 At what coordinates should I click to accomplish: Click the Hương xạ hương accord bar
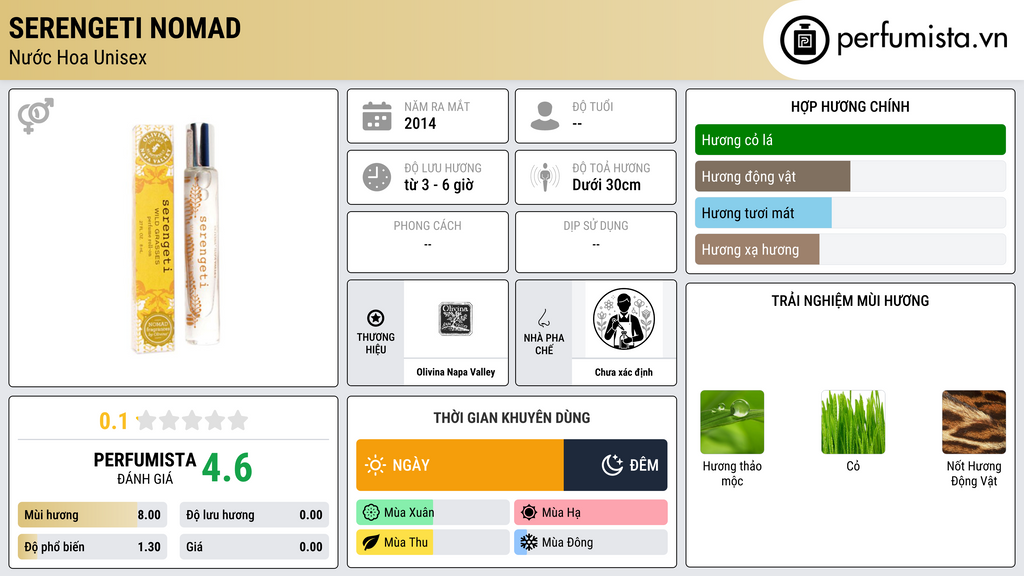coord(850,249)
